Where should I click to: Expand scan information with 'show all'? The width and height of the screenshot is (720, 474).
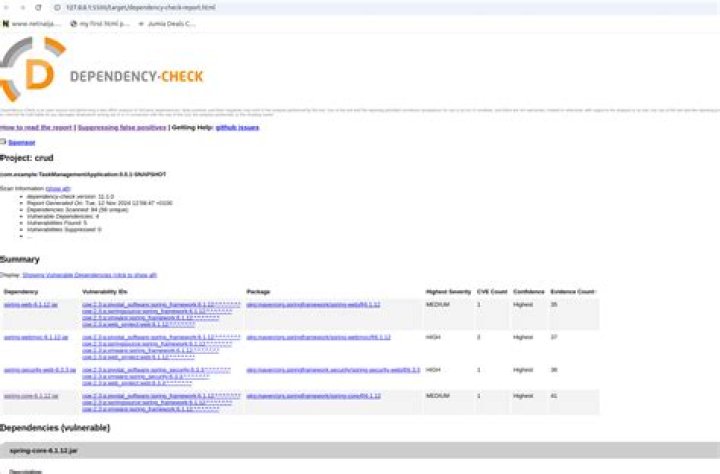(59, 188)
